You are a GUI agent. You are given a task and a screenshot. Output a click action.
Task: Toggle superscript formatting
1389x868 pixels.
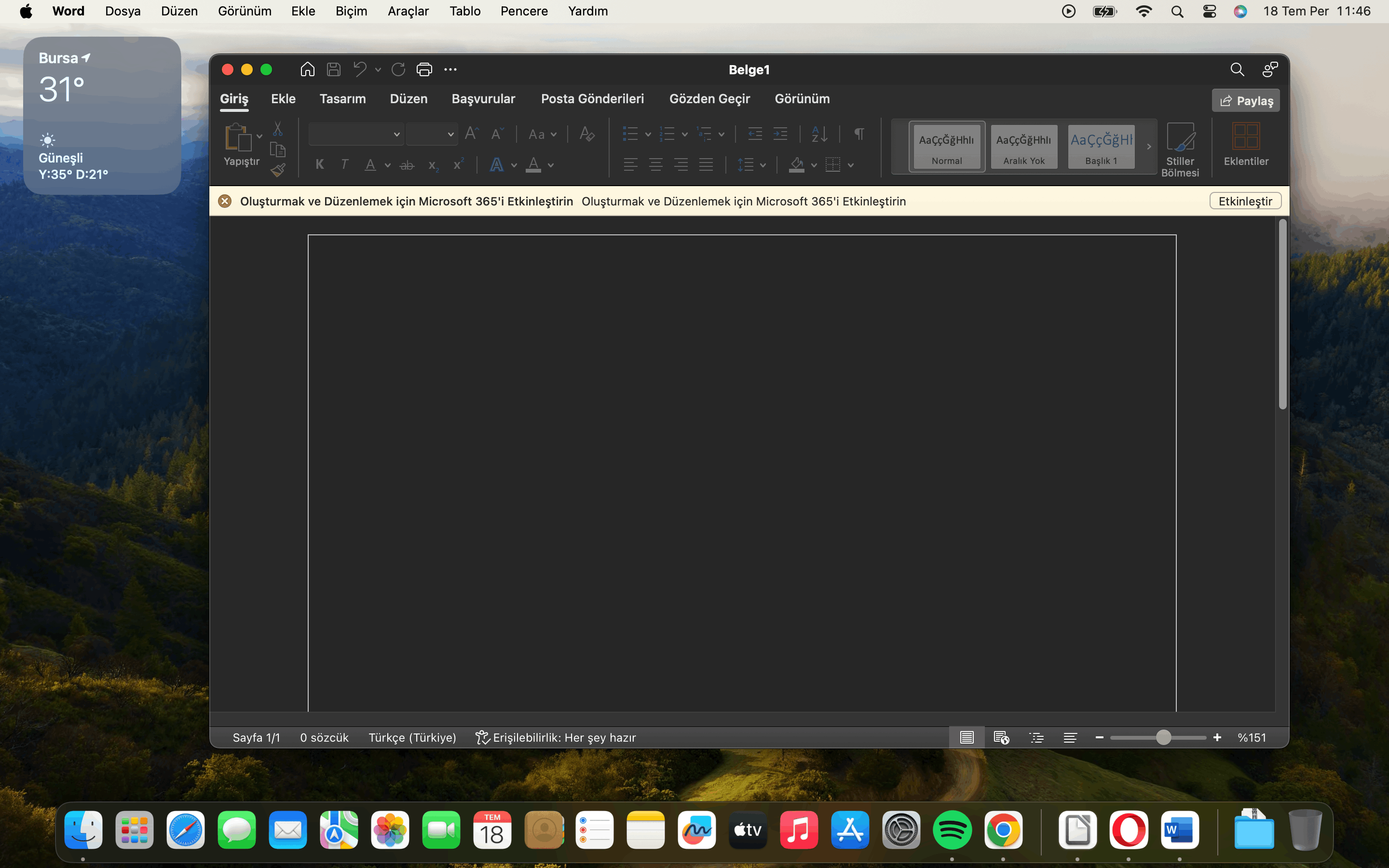[x=458, y=164]
